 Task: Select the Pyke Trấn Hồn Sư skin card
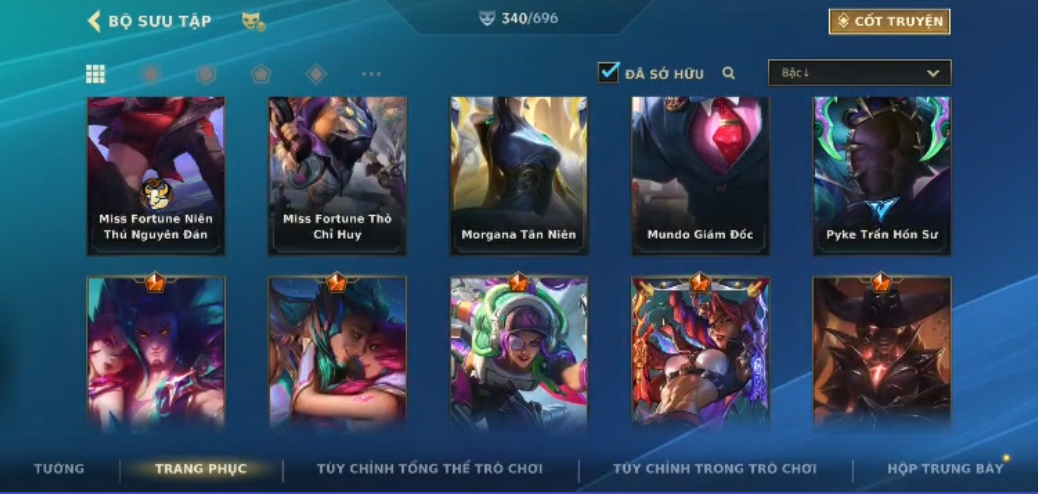[882, 176]
